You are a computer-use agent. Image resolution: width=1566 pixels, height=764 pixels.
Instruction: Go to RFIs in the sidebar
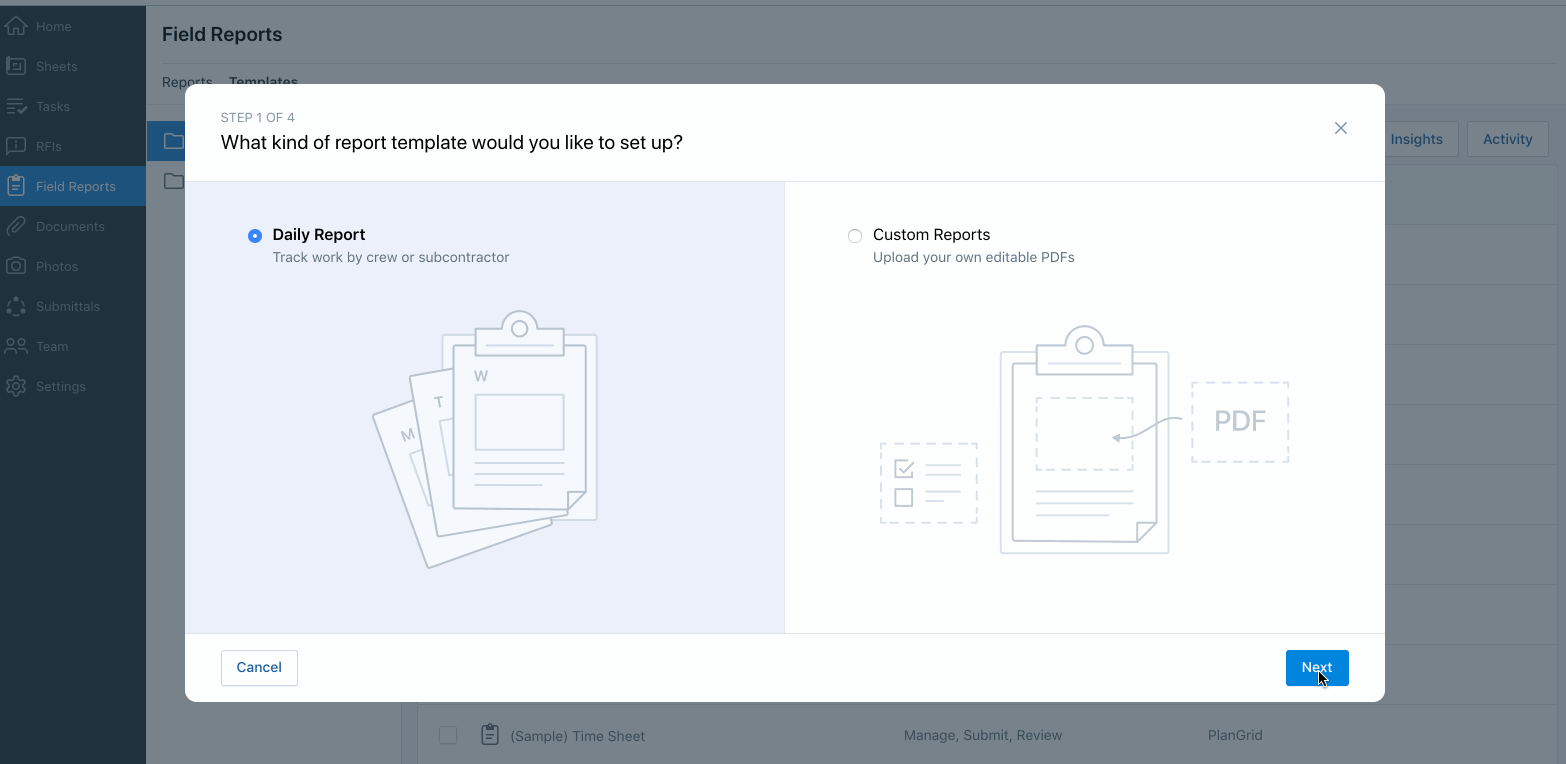[x=73, y=146]
